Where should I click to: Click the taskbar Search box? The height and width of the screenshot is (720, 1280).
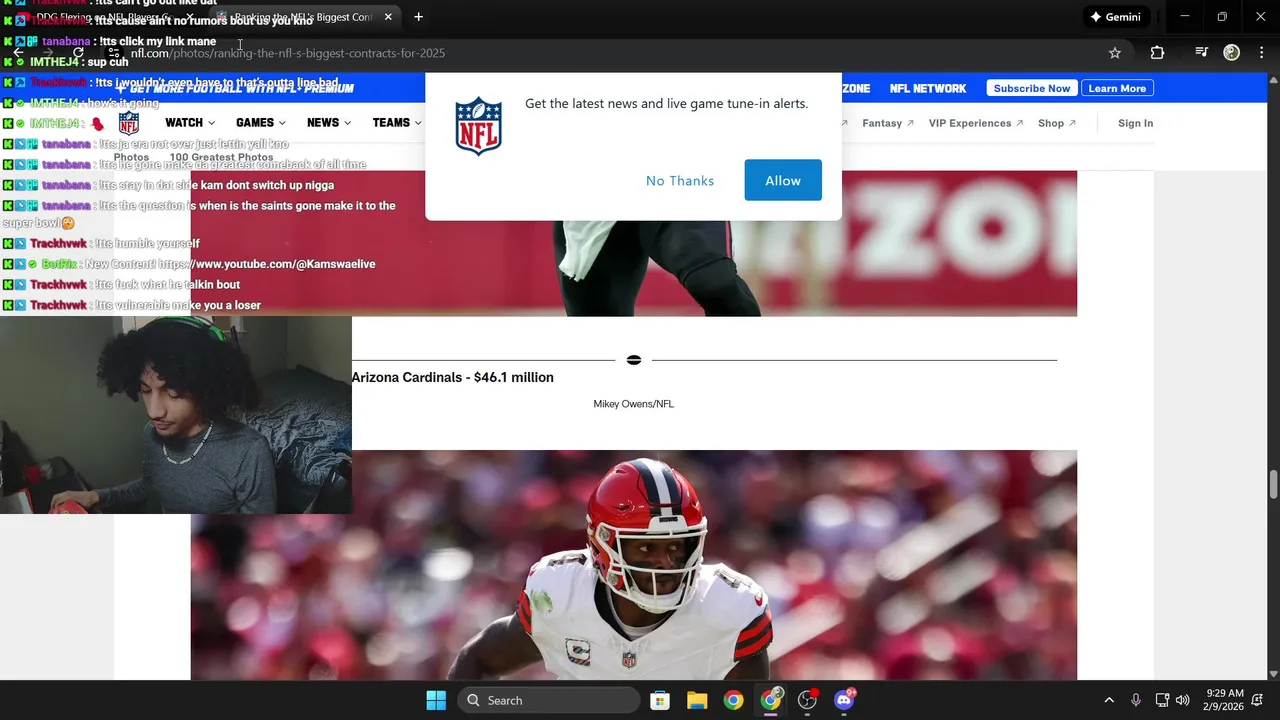click(549, 700)
